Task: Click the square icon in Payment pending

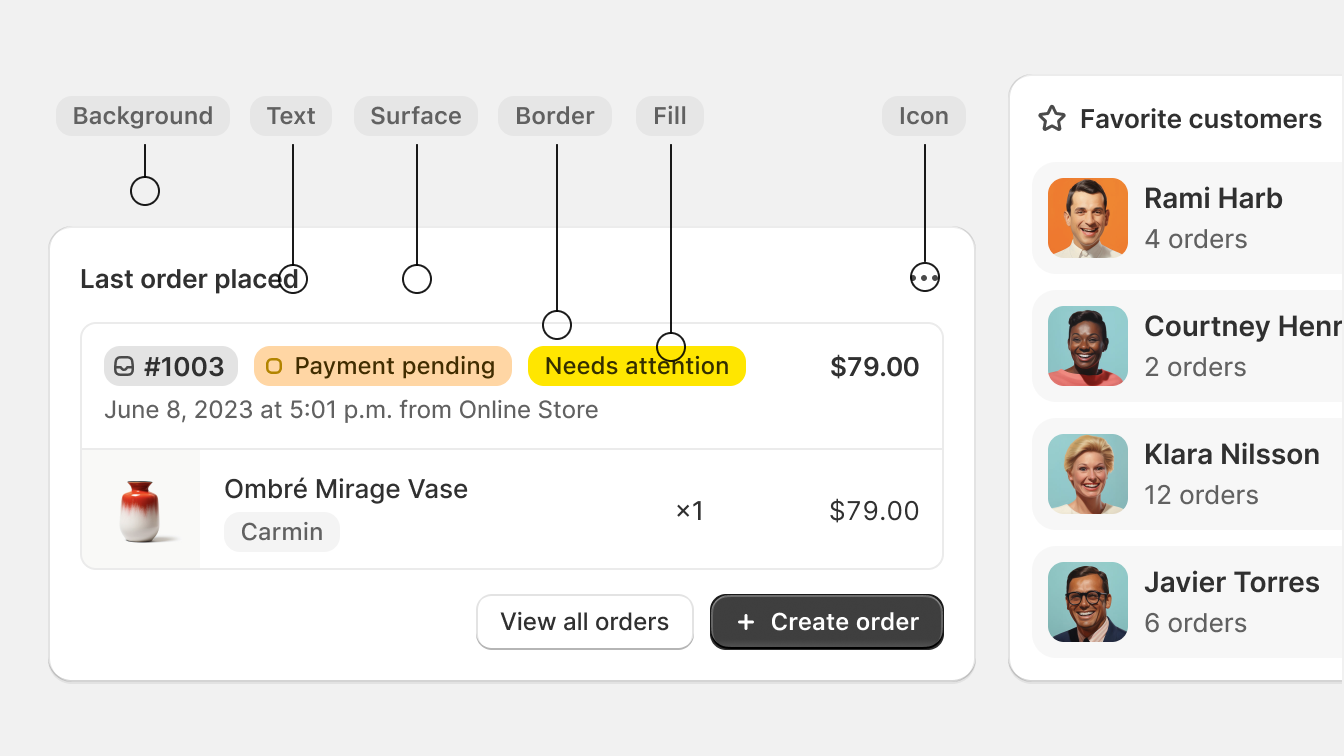Action: [x=274, y=366]
